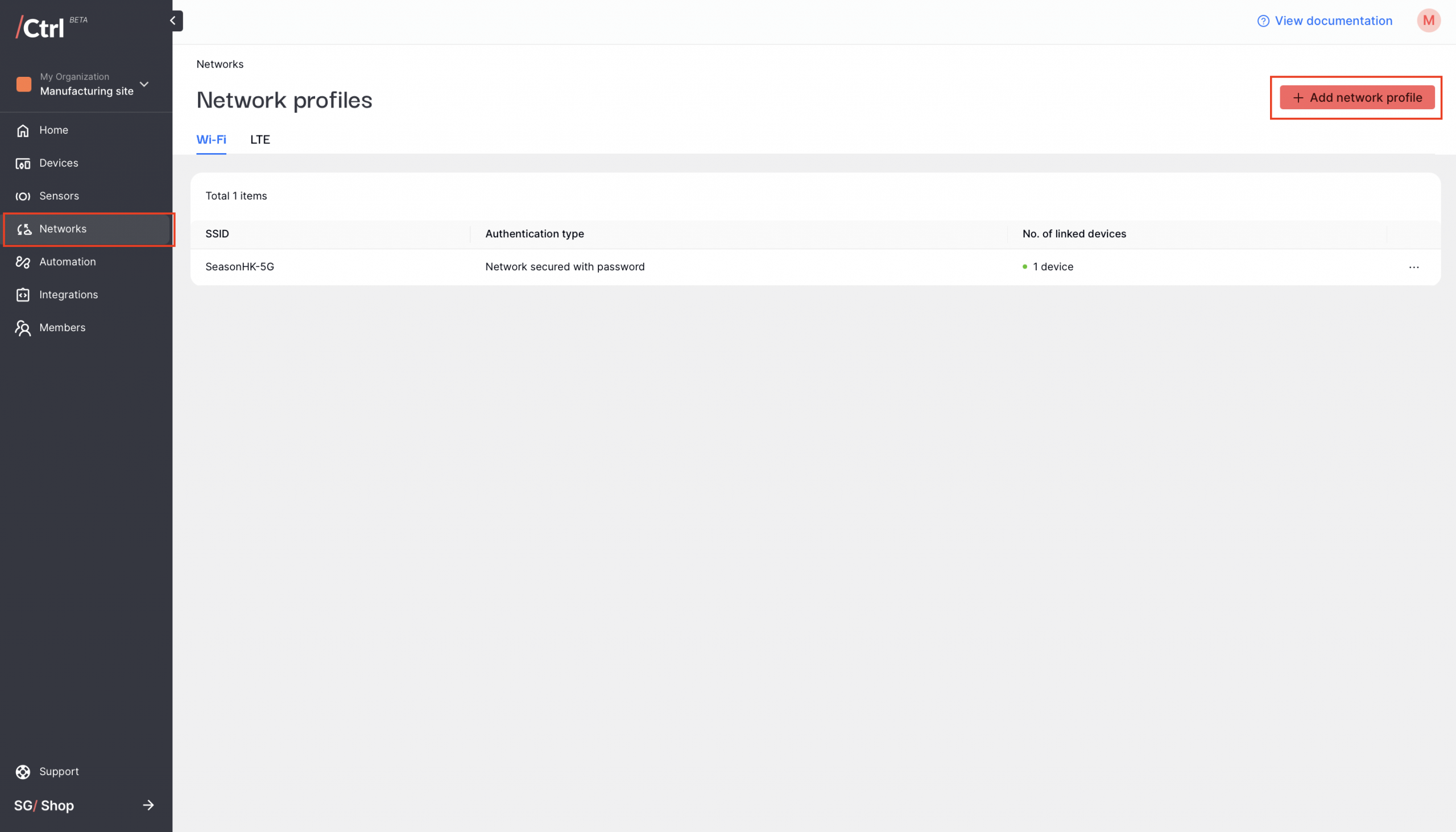The image size is (1456, 832).
Task: Switch to the LTE tab
Action: click(x=260, y=139)
